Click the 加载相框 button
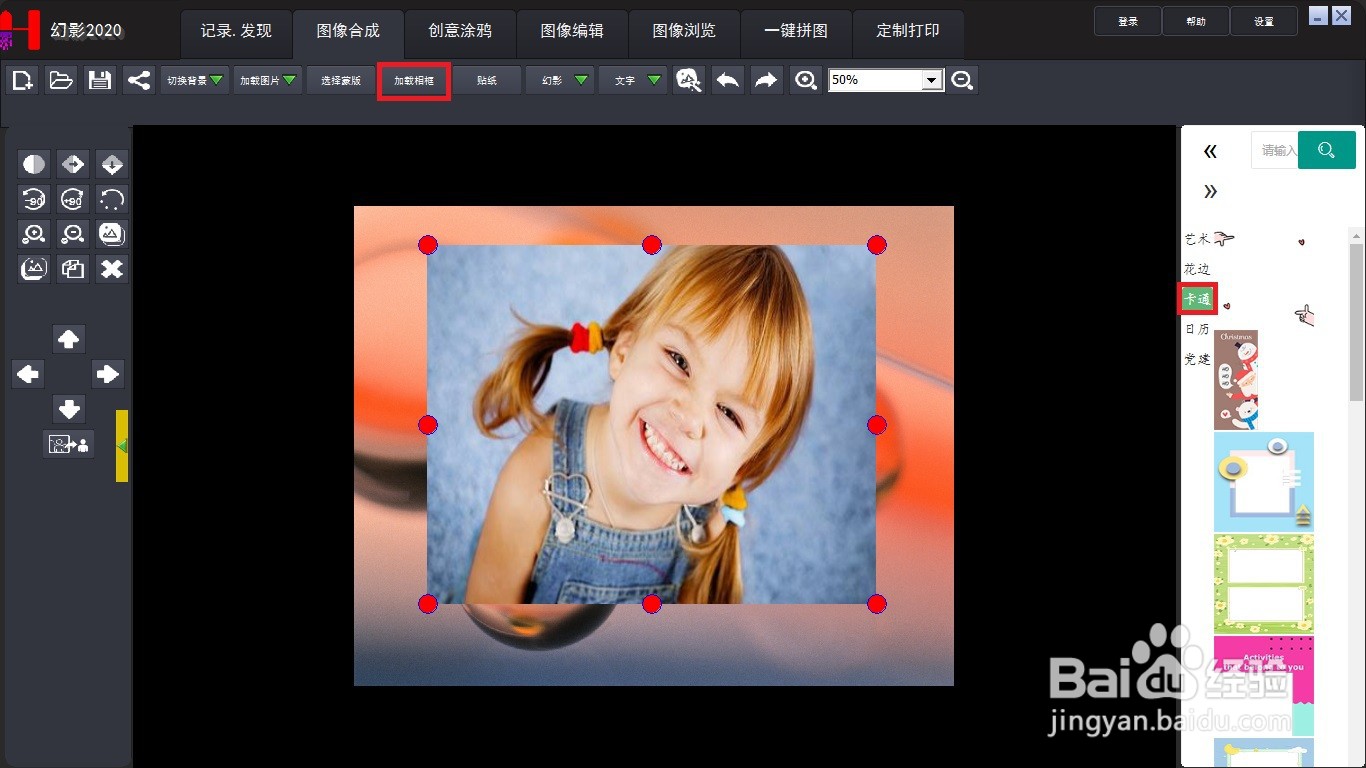 coord(414,80)
